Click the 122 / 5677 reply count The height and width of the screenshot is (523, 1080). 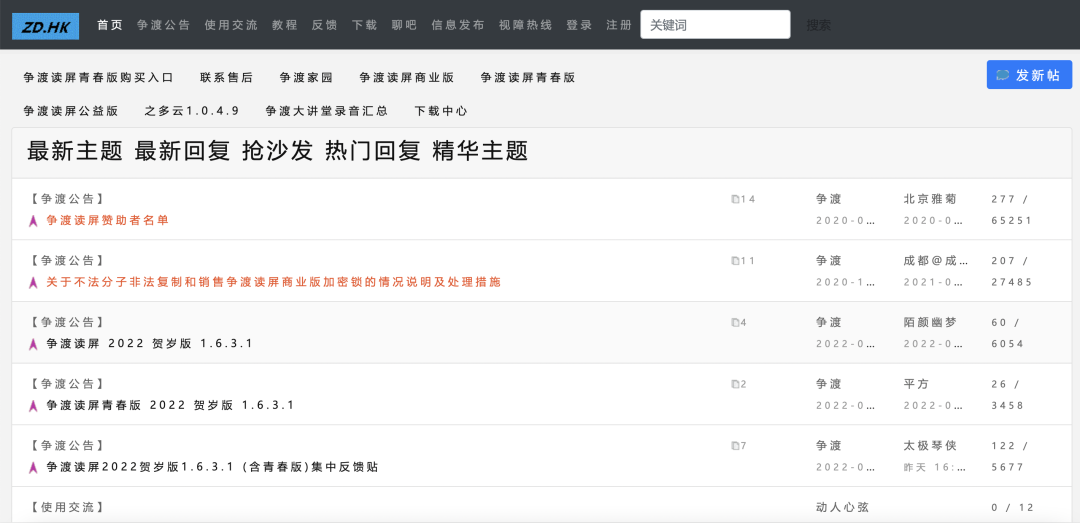(x=1008, y=456)
